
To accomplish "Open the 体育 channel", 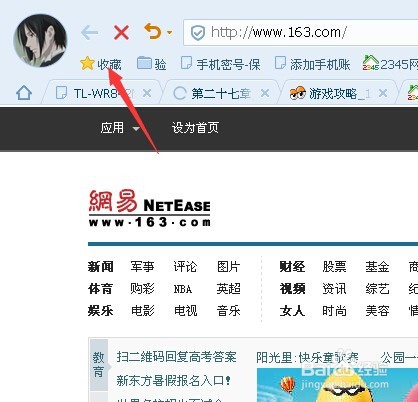I will click(100, 289).
